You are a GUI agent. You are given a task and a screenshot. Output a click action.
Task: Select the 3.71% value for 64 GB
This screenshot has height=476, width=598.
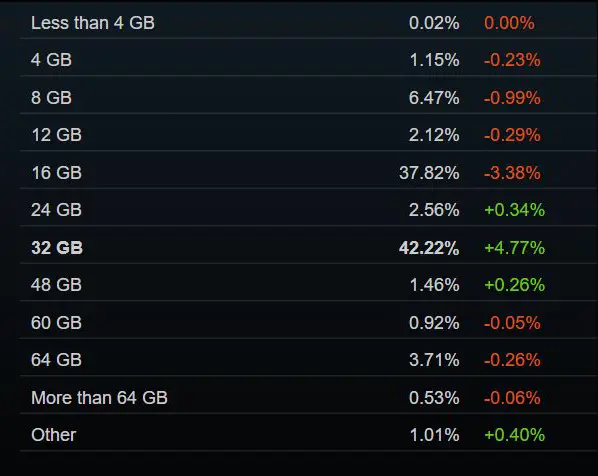pyautogui.click(x=434, y=360)
